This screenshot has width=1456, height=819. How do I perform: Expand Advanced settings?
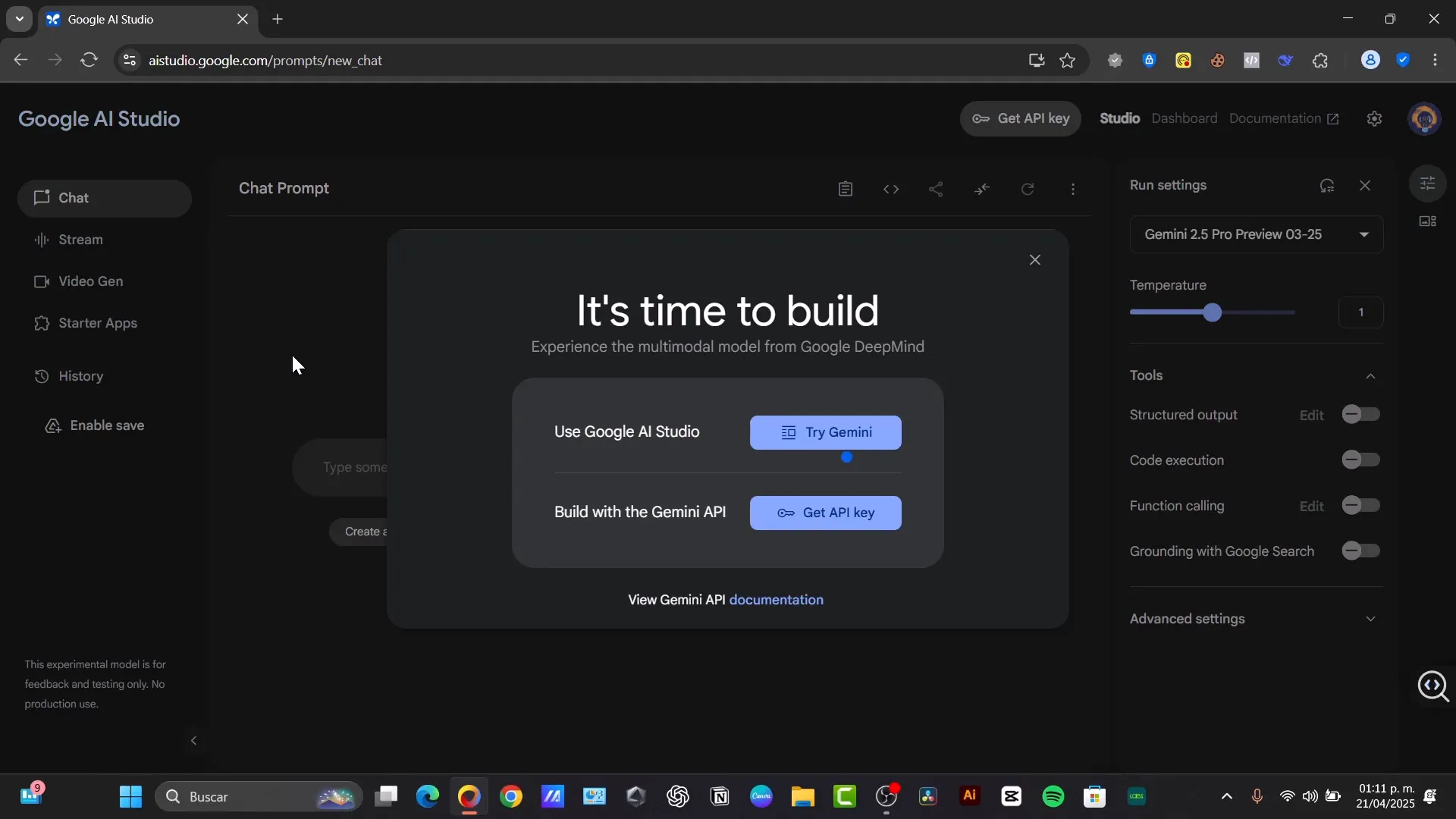tap(1370, 619)
